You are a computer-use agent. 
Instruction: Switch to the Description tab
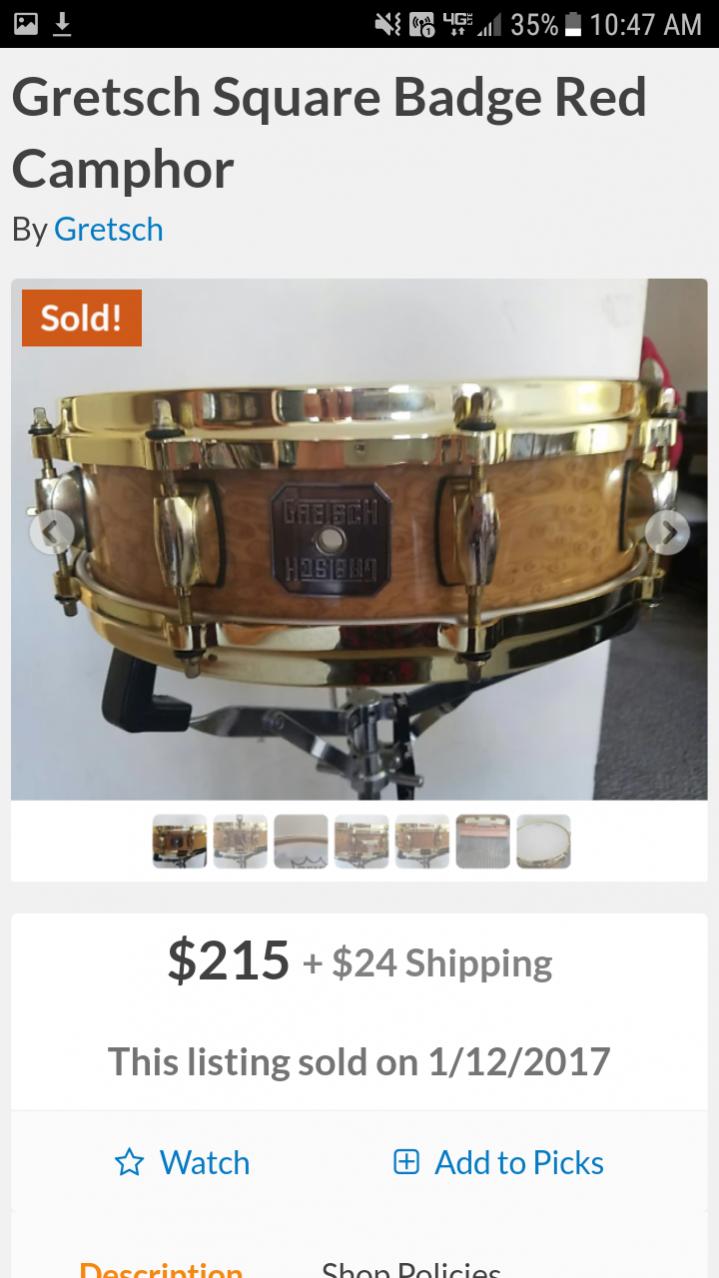(x=161, y=1268)
